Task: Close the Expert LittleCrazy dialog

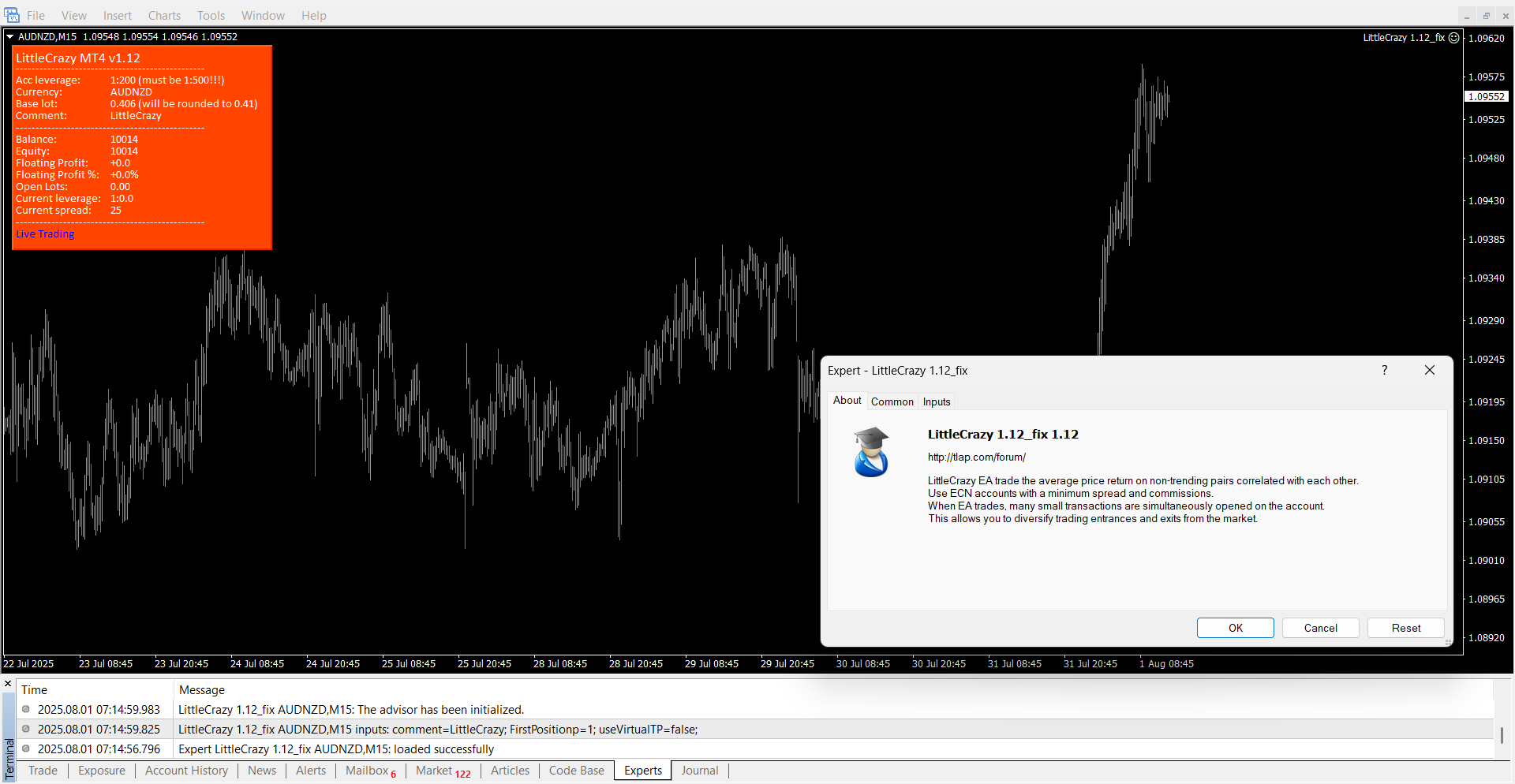Action: point(1429,370)
